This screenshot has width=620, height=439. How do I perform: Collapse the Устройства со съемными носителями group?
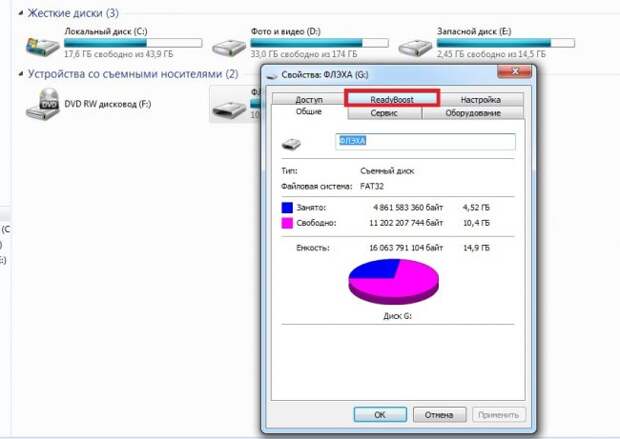point(21,74)
